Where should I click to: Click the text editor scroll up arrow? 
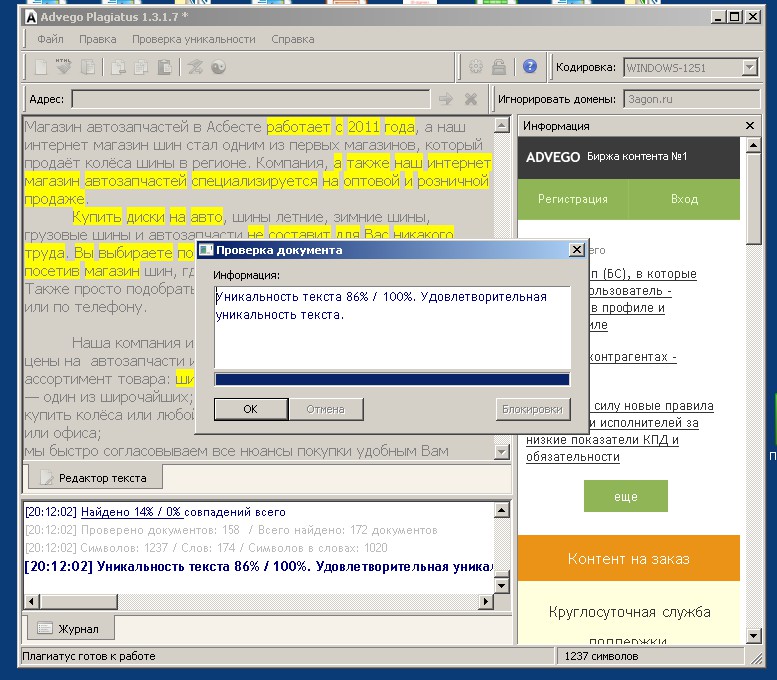pos(502,125)
